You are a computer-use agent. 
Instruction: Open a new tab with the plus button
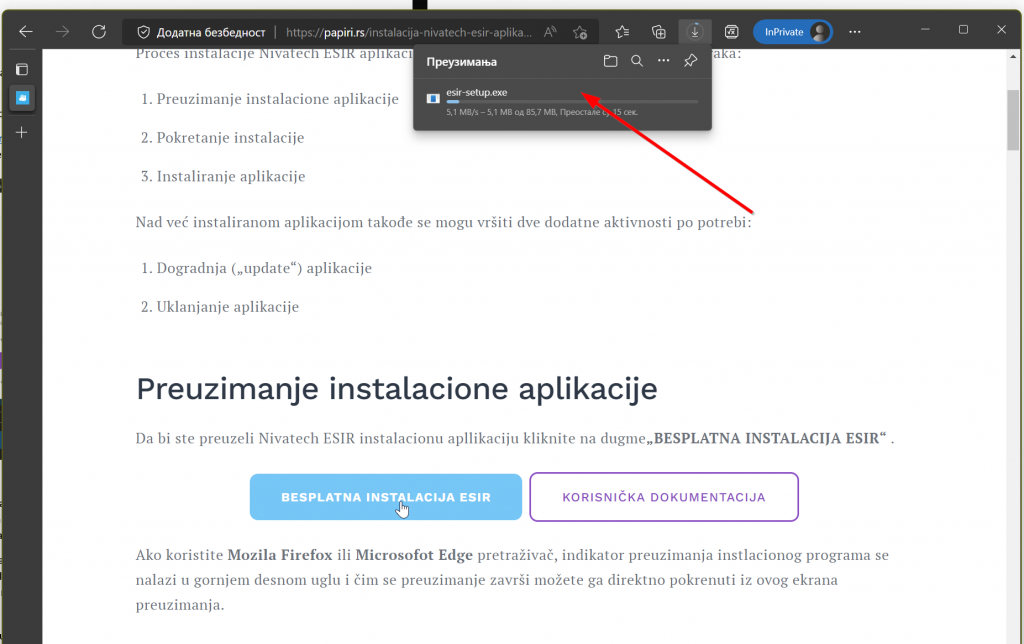click(x=22, y=133)
